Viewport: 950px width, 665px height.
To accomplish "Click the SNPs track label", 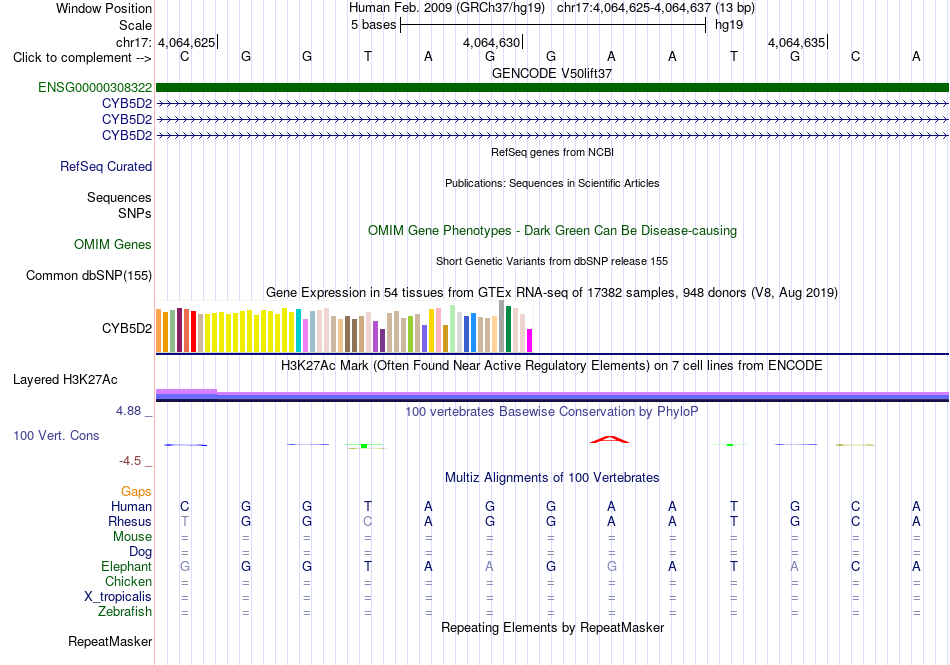I will [135, 213].
